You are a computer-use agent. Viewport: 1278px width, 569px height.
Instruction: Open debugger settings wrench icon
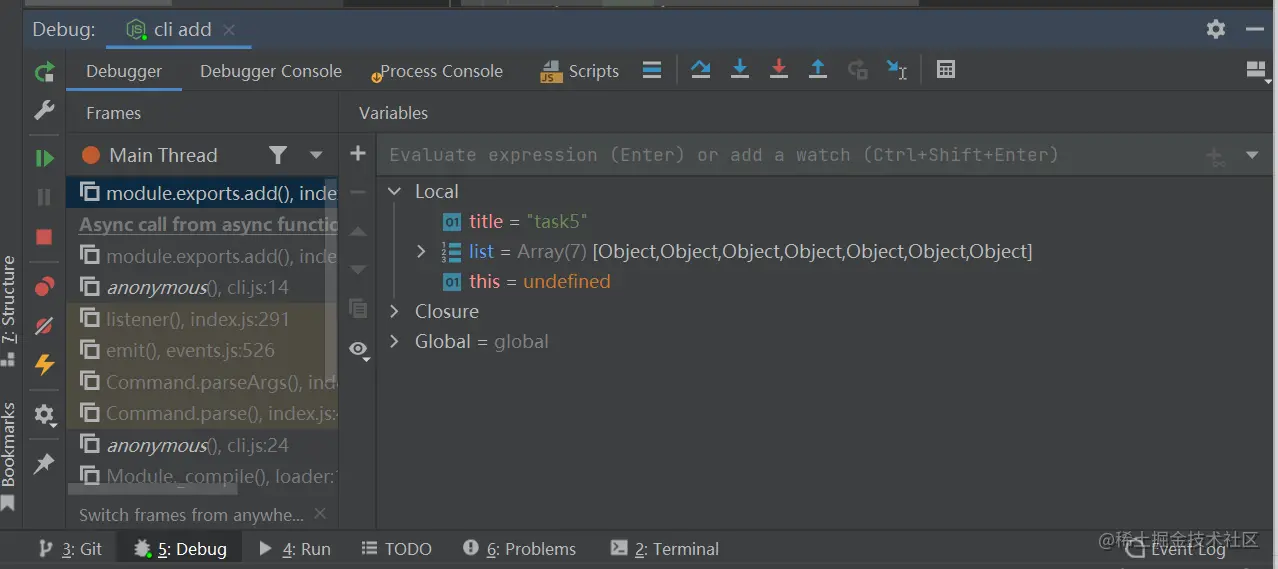coord(44,110)
